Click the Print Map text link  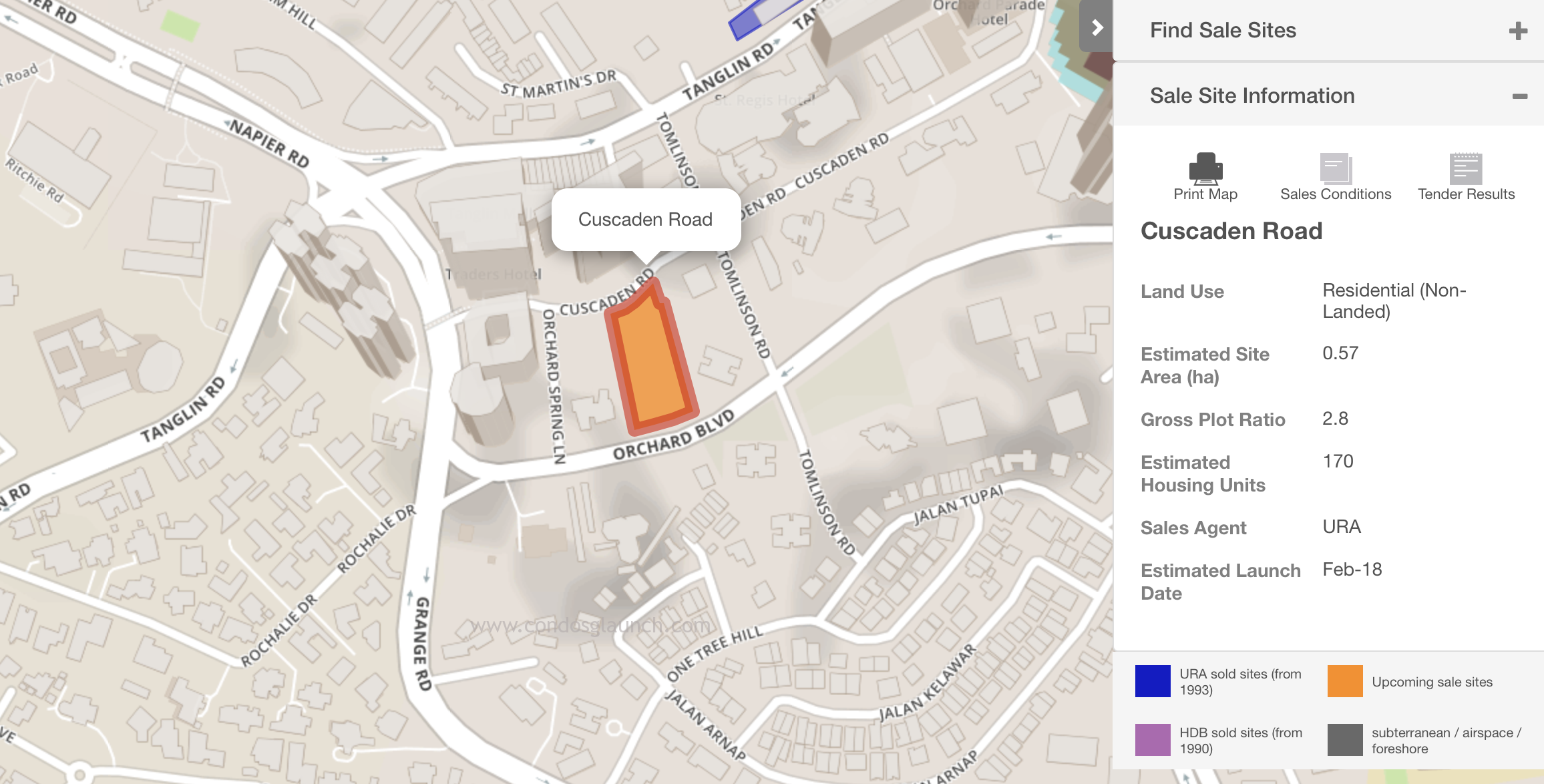pyautogui.click(x=1205, y=194)
